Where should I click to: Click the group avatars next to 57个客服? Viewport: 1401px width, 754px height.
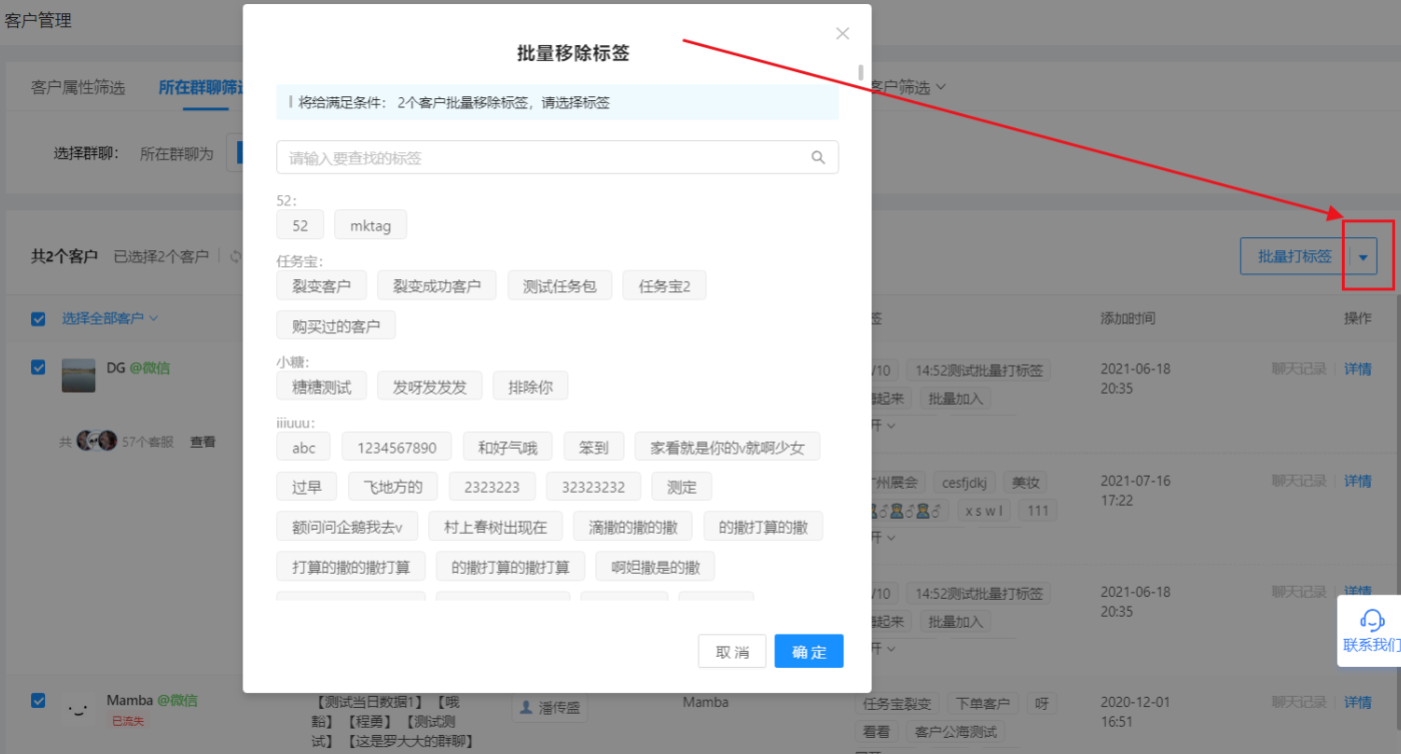[x=97, y=441]
